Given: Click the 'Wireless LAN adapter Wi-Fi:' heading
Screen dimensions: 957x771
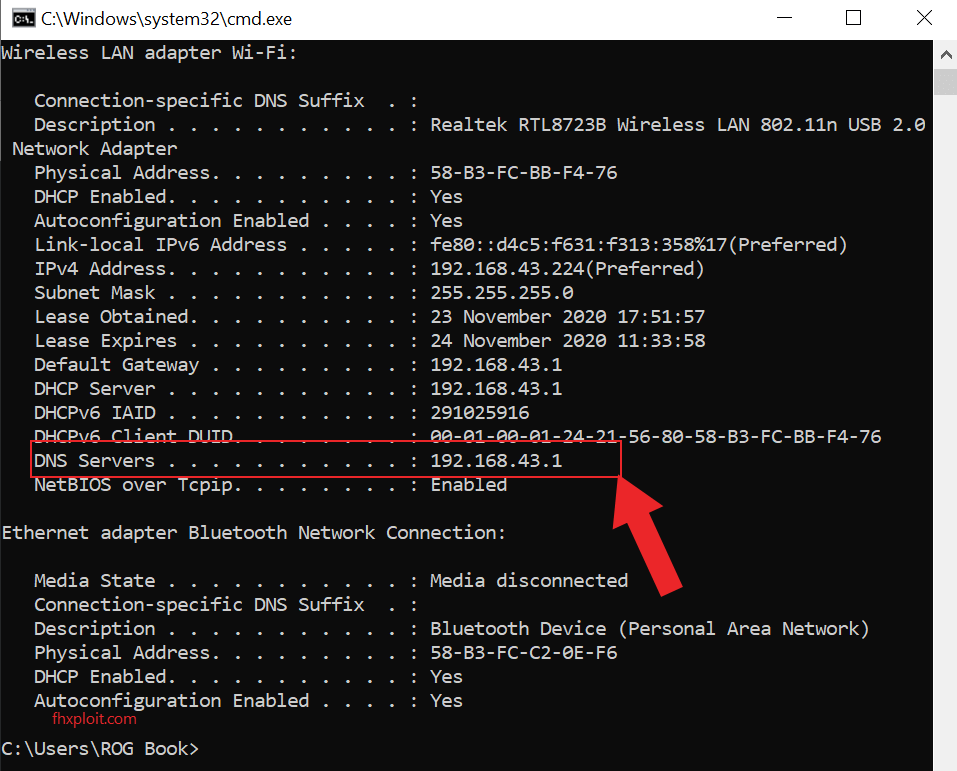Looking at the screenshot, I should click(x=149, y=53).
